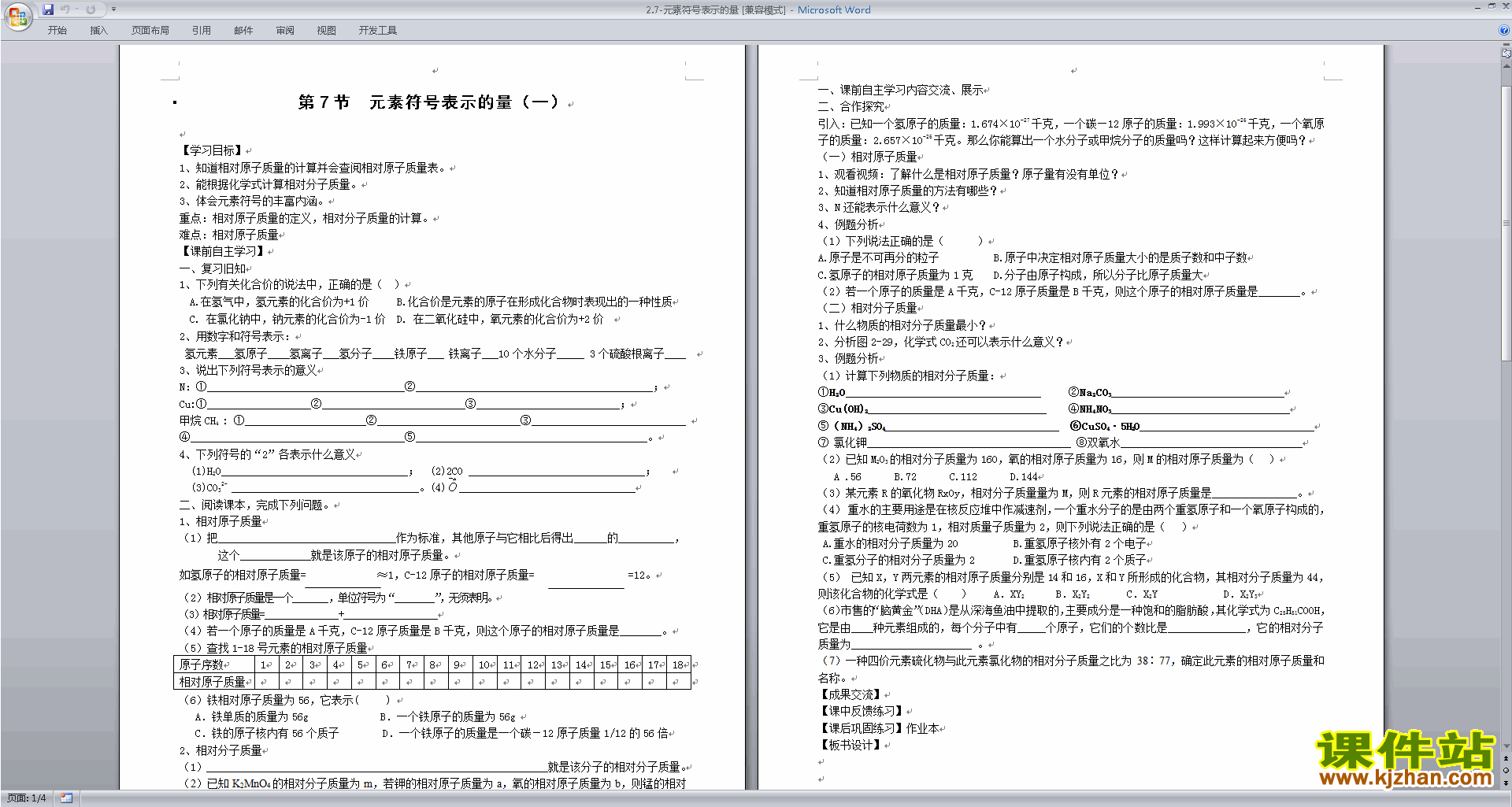
Task: Click the document title 2.7-元素符号表示的量 in the title bar
Action: pos(692,10)
